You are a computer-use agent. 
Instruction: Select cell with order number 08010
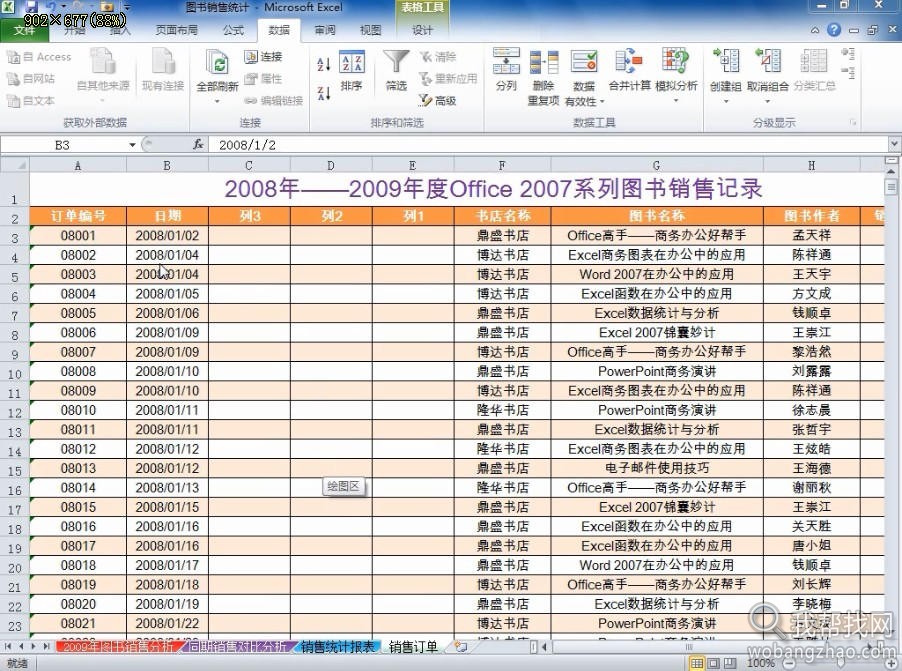point(78,410)
